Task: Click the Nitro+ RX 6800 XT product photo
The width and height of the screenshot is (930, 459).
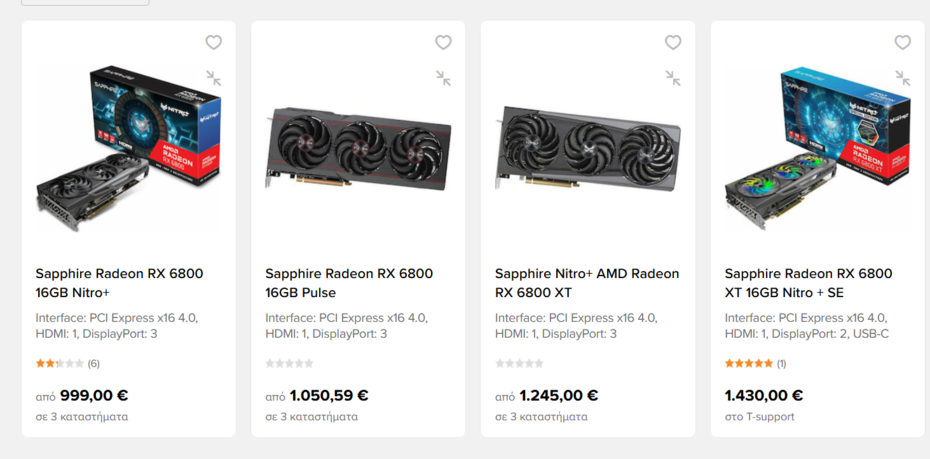Action: click(588, 149)
